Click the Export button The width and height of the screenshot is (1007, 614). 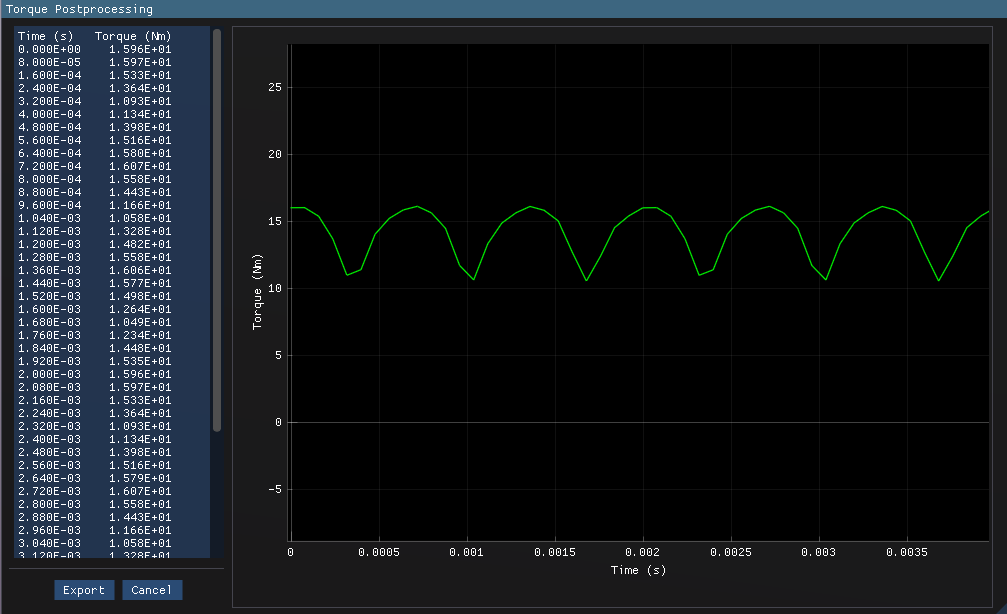(x=84, y=590)
